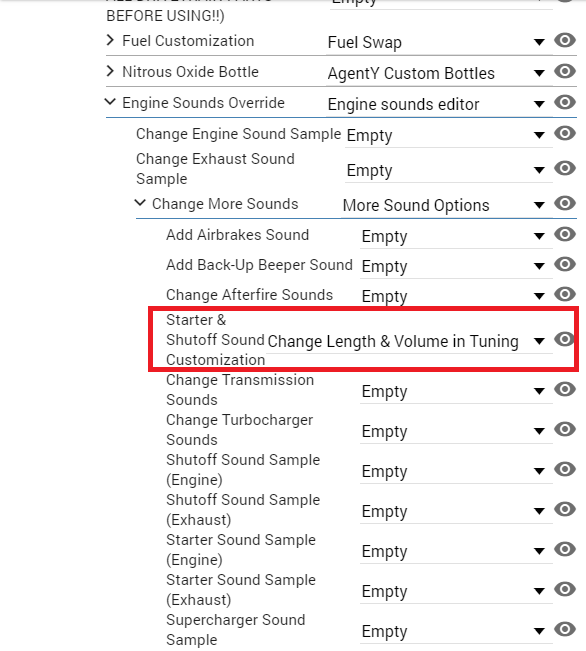Click eye icon for Add Airbrakes Sound
Screen dimensions: 586x651
coord(565,234)
